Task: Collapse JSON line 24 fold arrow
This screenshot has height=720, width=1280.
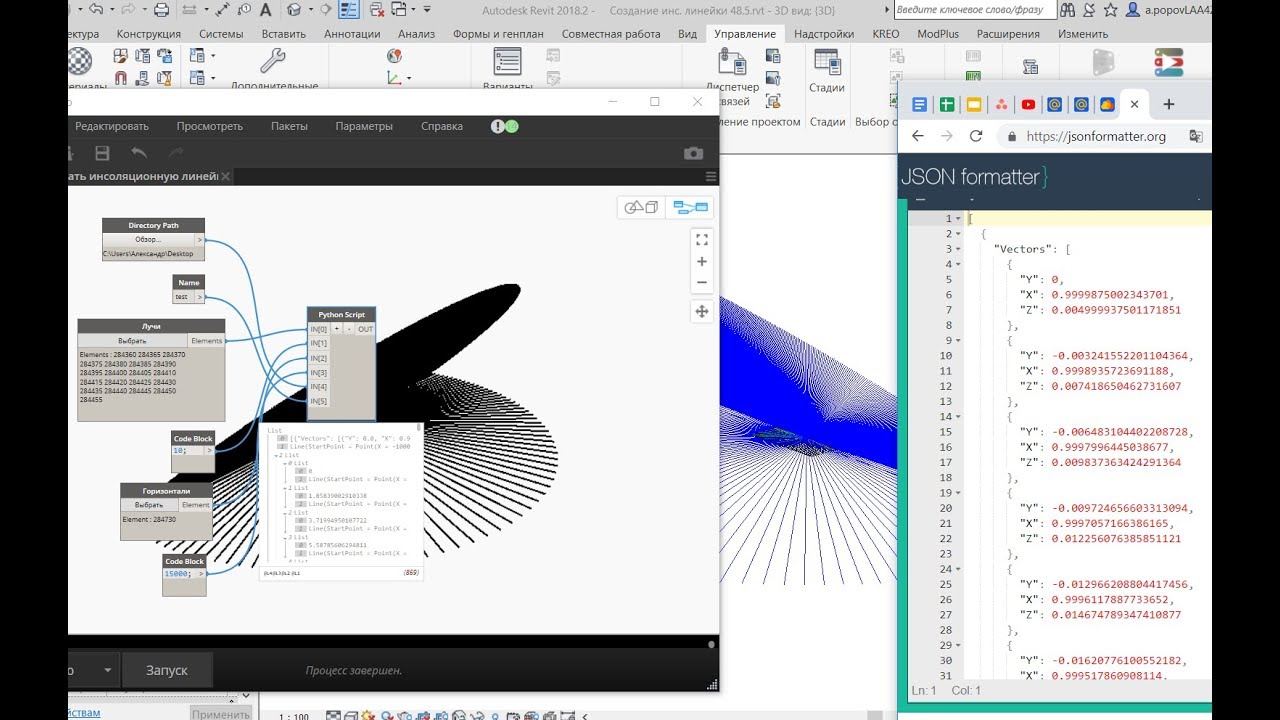Action: point(958,569)
